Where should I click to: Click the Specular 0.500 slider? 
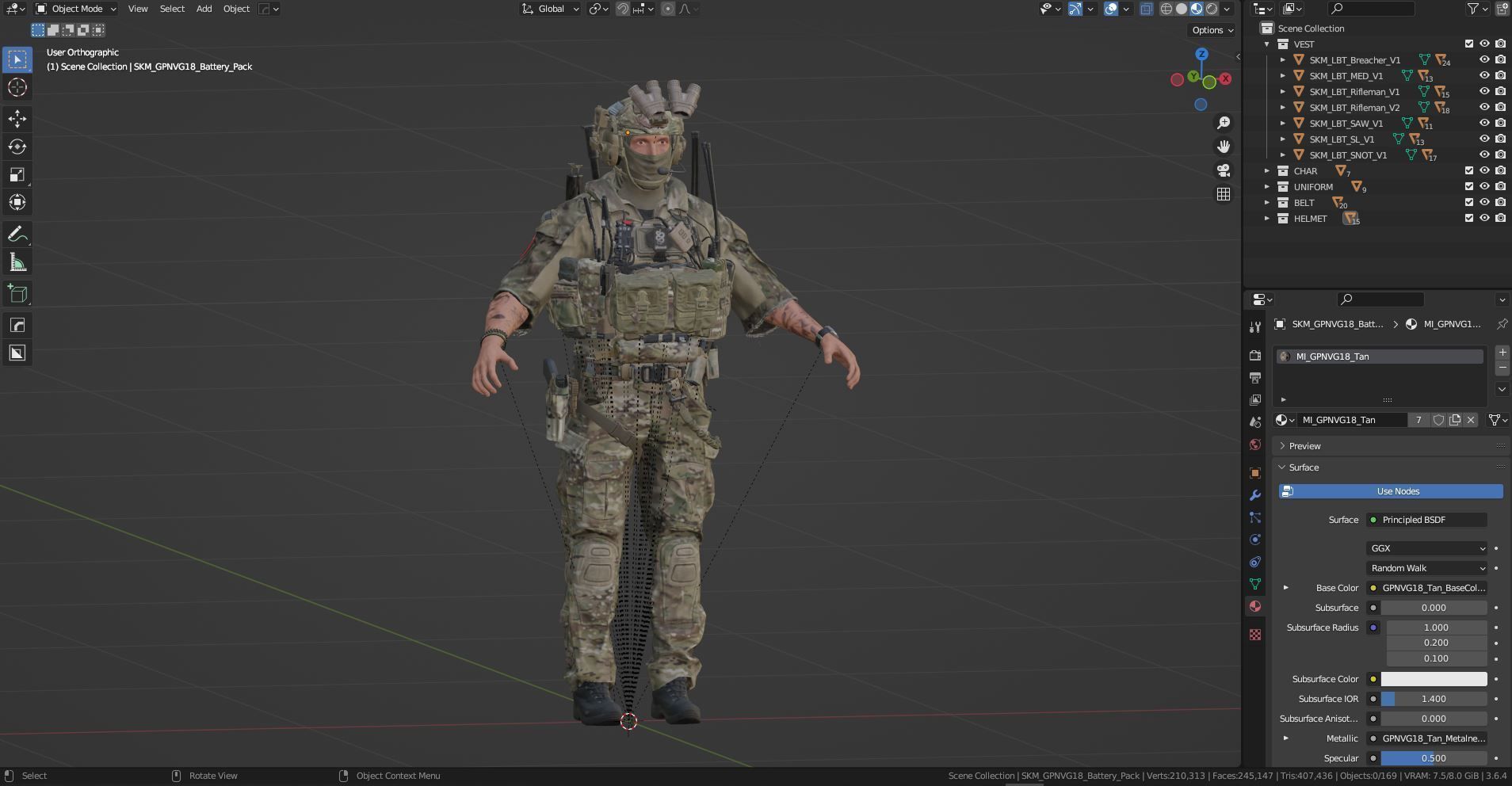point(1434,758)
